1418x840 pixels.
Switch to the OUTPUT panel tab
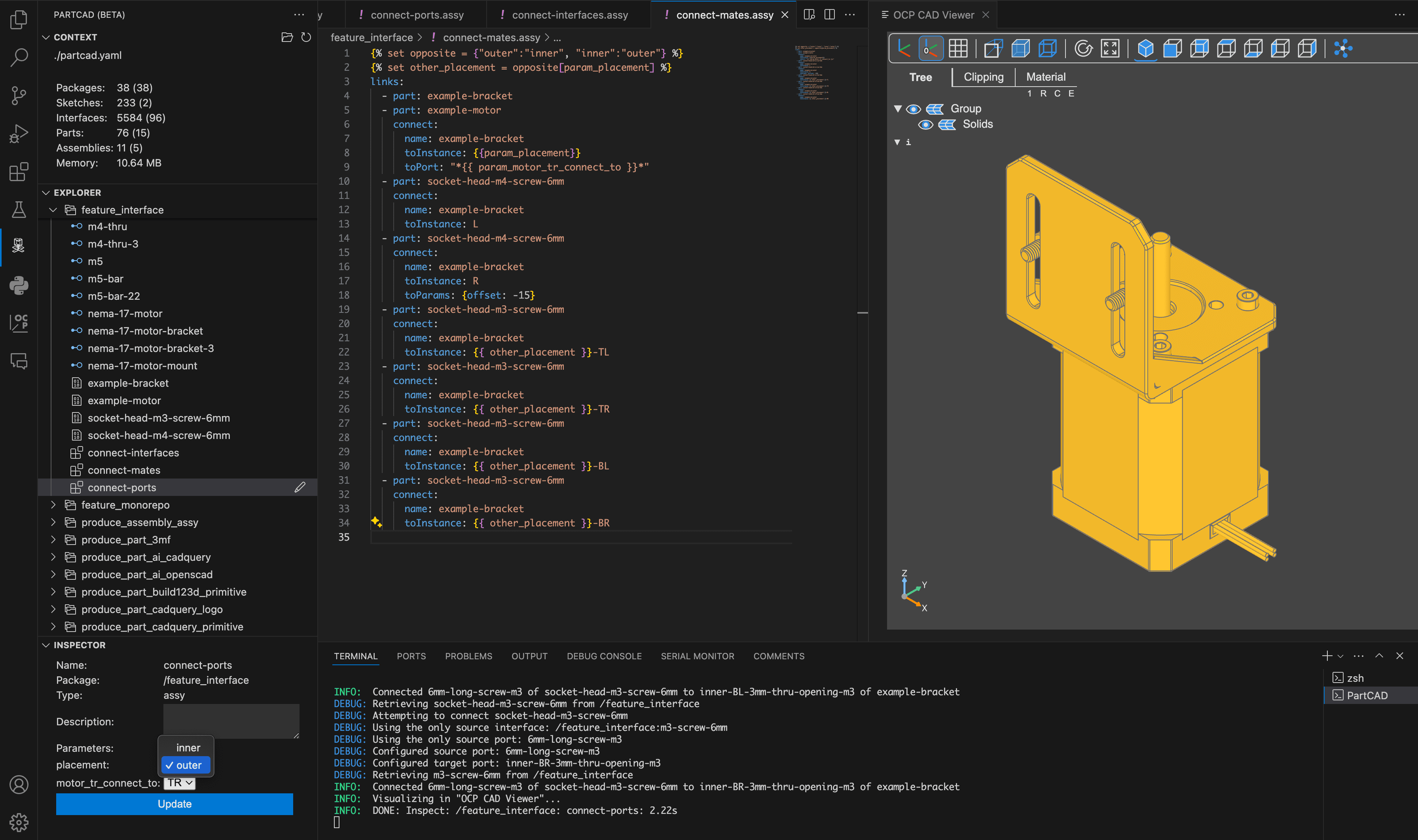click(x=529, y=656)
